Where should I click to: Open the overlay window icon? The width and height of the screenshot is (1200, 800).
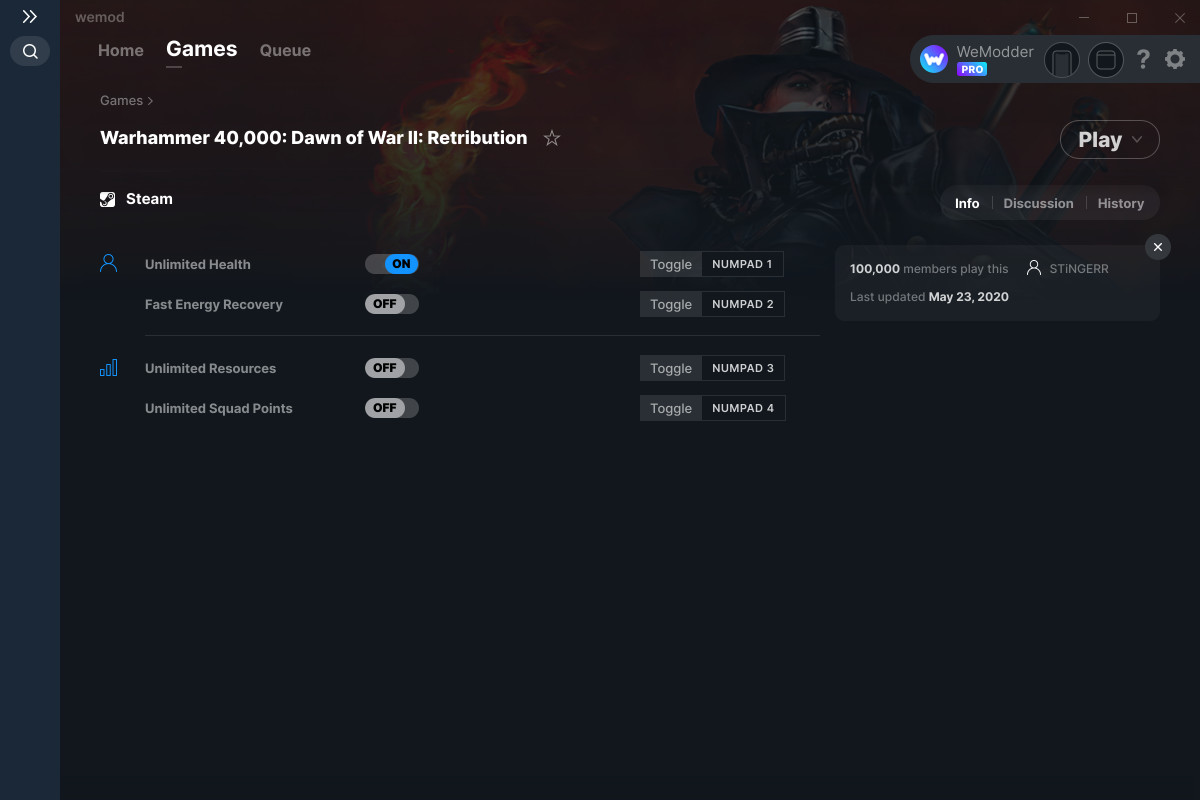coord(1106,61)
